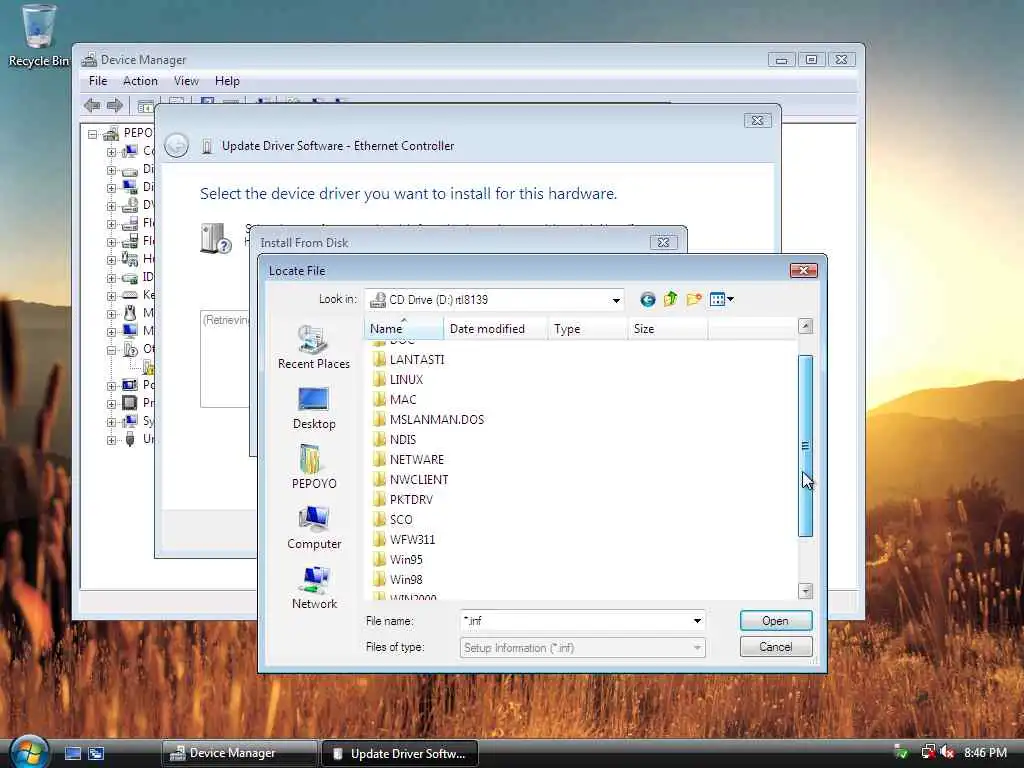Select the LINUX folder

[398, 379]
